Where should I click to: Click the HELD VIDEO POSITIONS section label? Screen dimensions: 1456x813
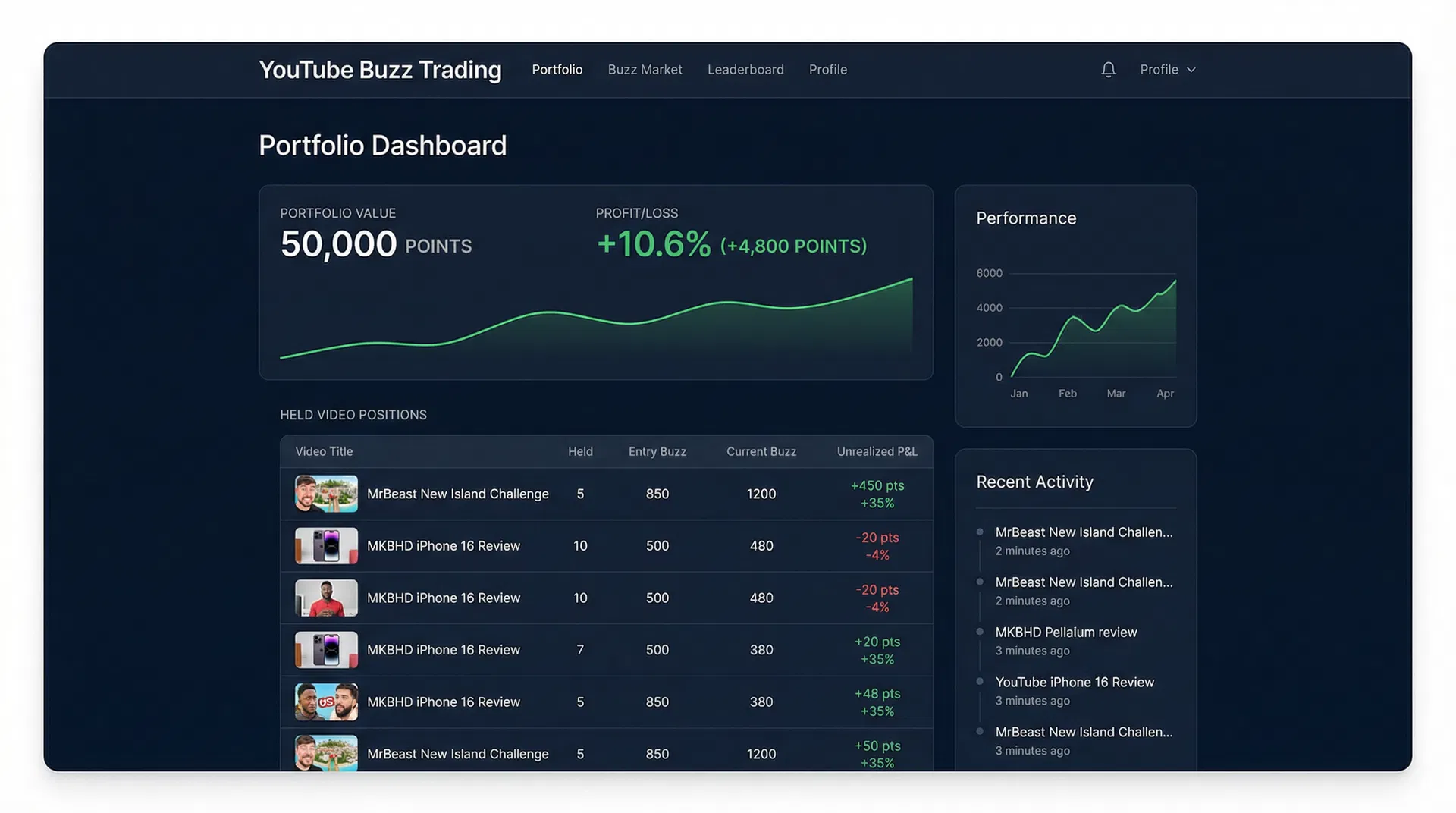coord(353,415)
